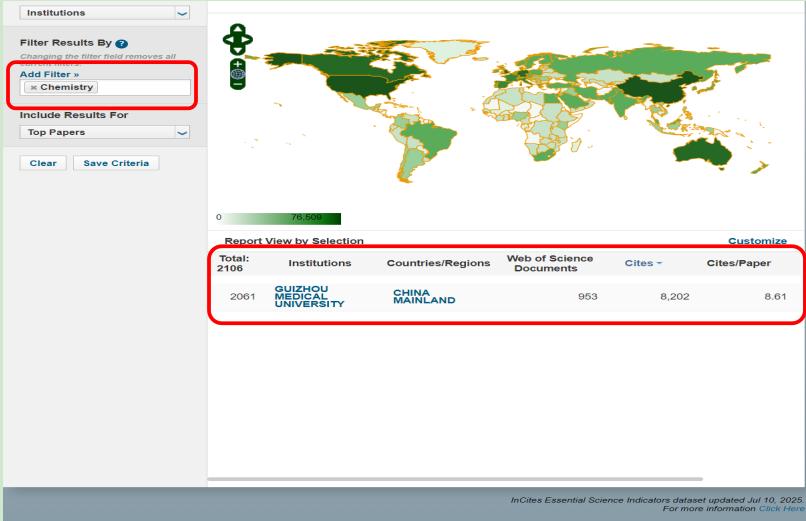The image size is (806, 521).
Task: Pan the map right with the arrow control
Action: click(x=247, y=40)
